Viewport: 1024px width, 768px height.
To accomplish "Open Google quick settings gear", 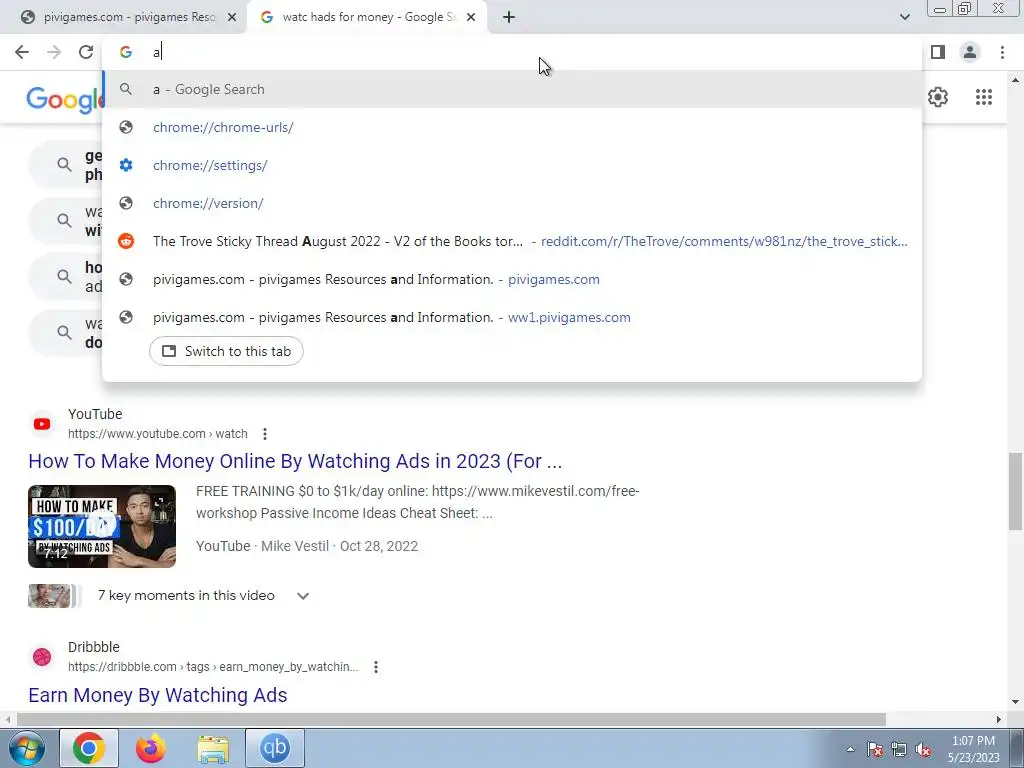I will [x=938, y=97].
